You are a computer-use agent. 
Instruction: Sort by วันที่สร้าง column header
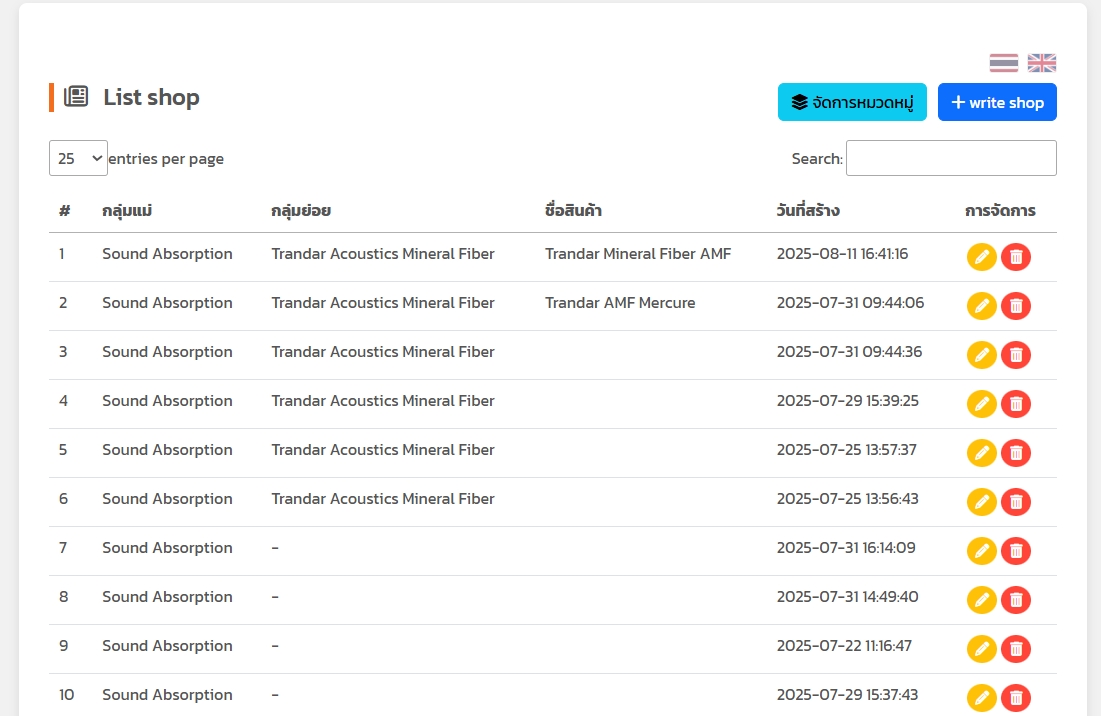pyautogui.click(x=807, y=211)
